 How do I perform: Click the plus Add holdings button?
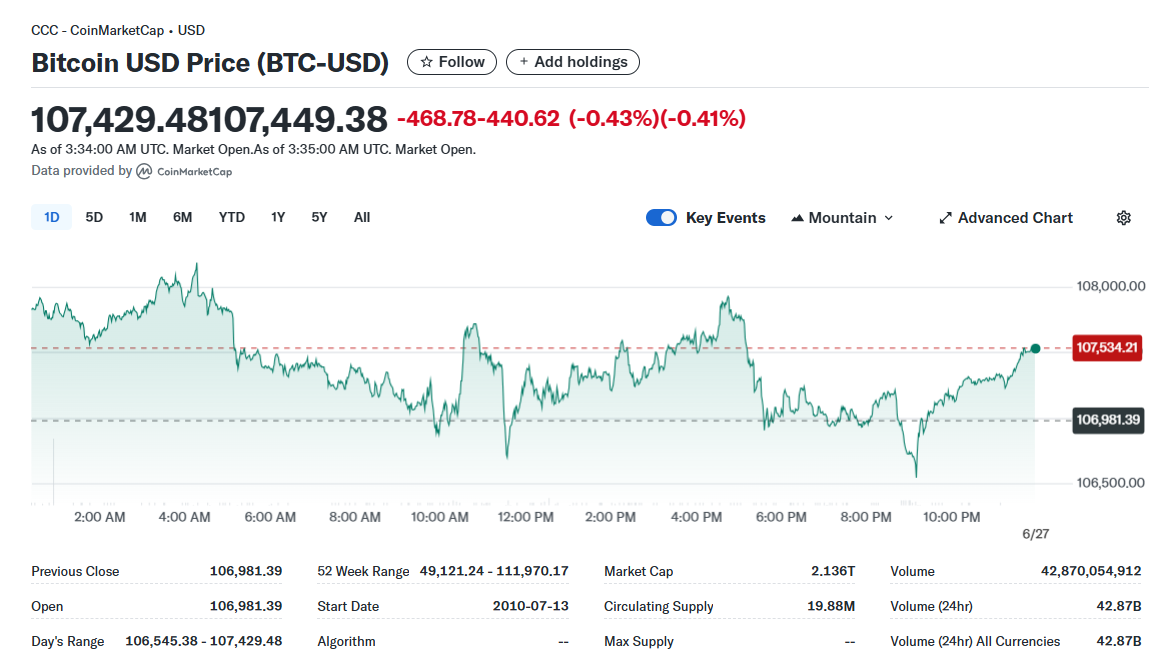tap(573, 62)
